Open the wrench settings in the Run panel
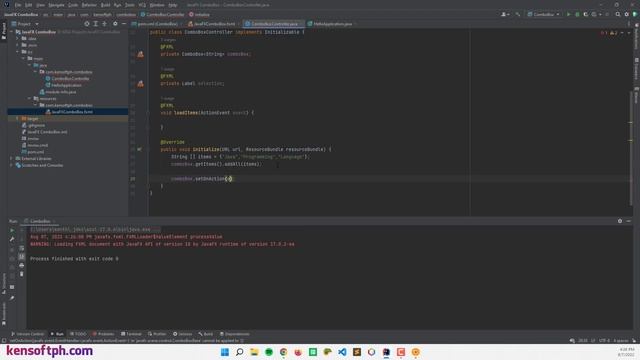The width and height of the screenshot is (640, 360). (12, 239)
